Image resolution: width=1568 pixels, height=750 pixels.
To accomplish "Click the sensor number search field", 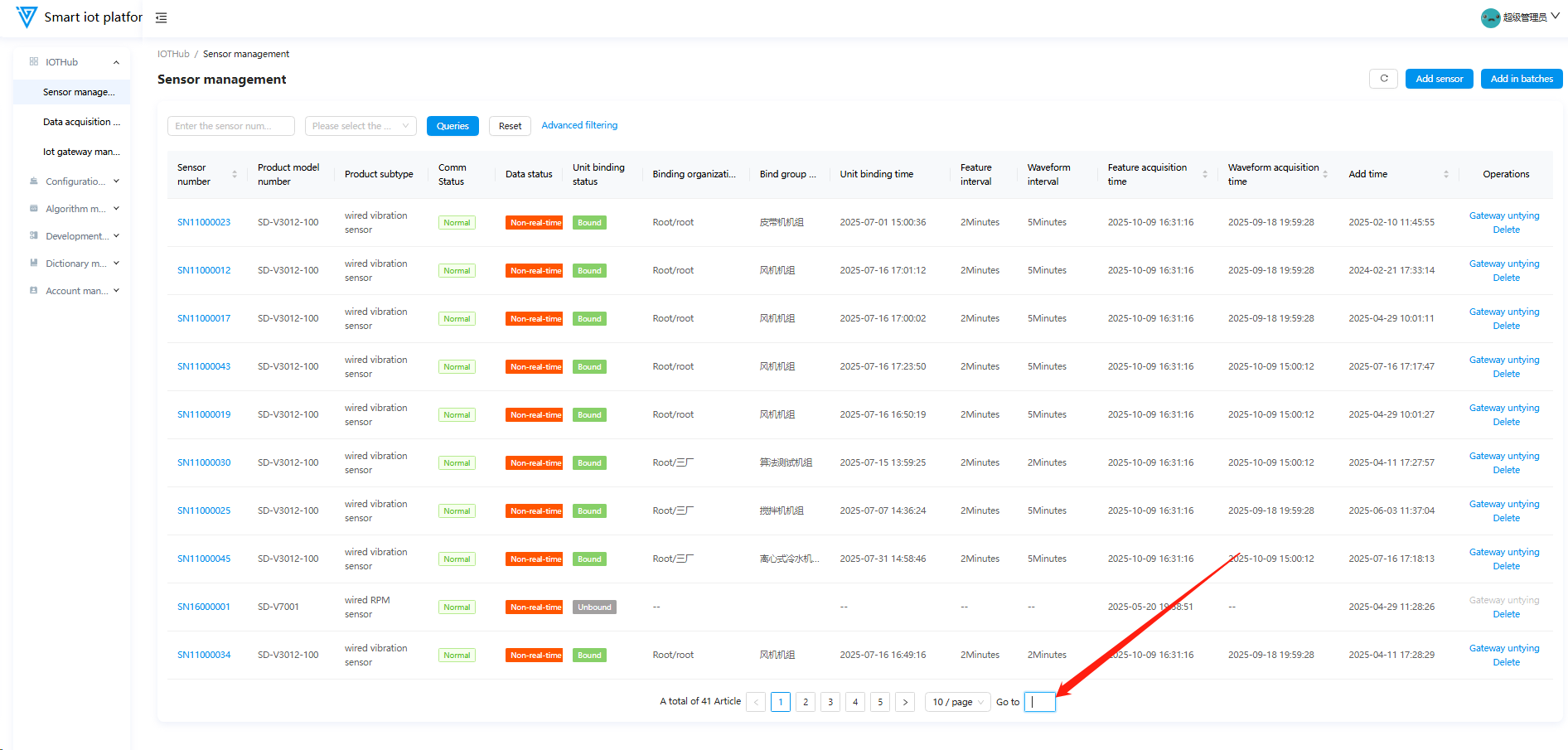I will coord(231,126).
